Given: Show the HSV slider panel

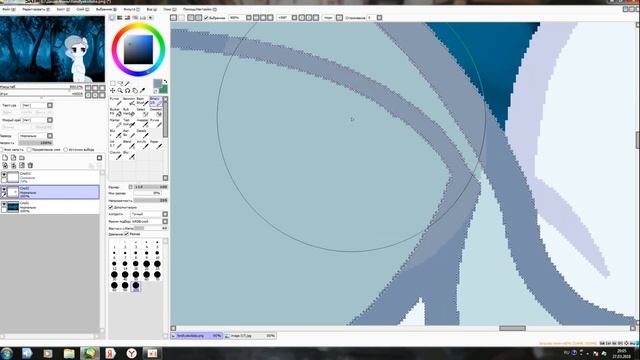Looking at the screenshot, I should coord(127,18).
